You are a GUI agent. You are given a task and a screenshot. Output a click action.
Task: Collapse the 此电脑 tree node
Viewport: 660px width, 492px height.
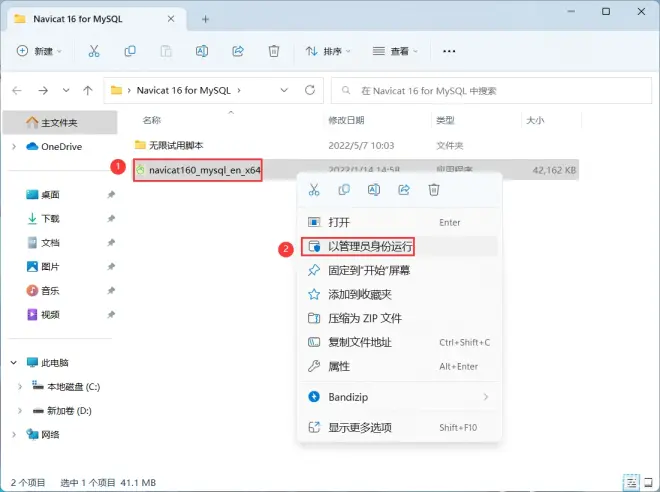pyautogui.click(x=14, y=362)
